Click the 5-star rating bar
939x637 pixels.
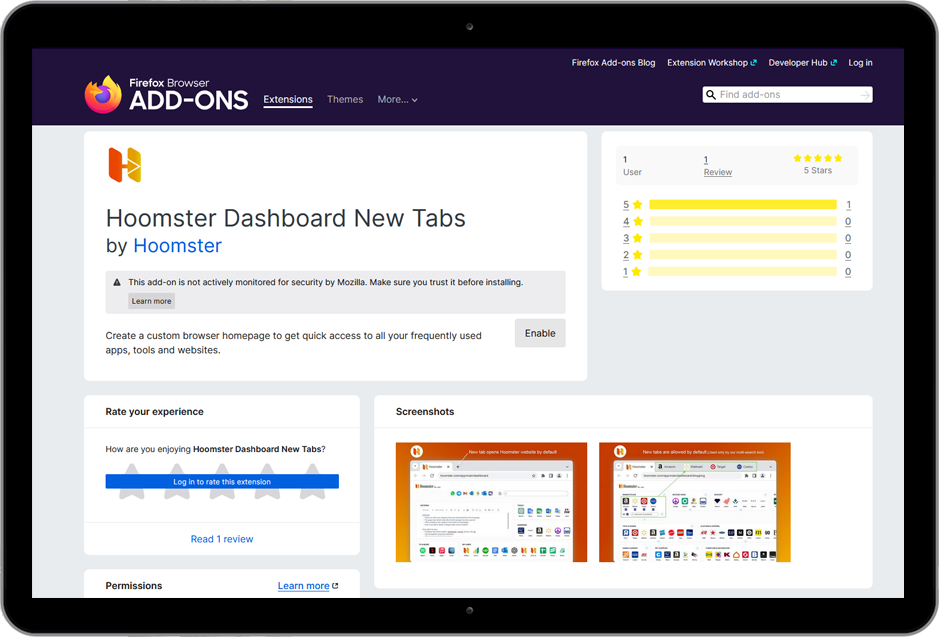coord(743,205)
